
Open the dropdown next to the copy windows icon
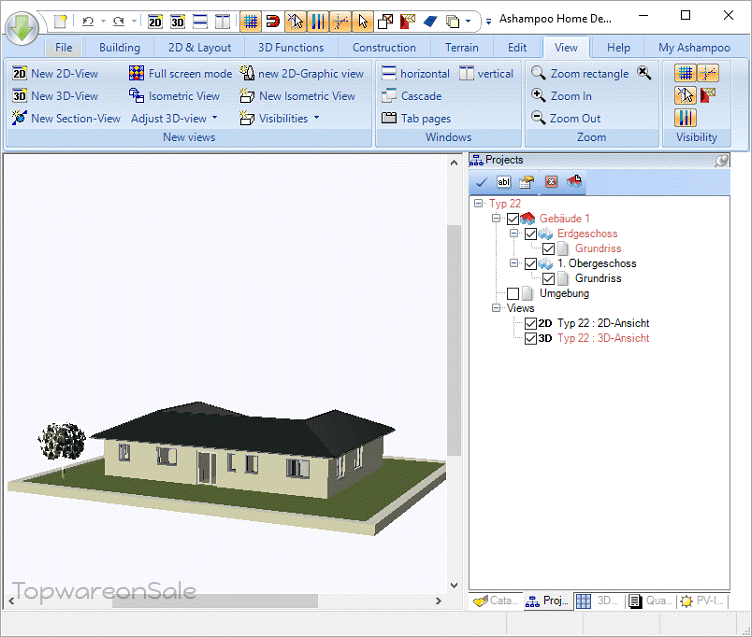coord(468,21)
